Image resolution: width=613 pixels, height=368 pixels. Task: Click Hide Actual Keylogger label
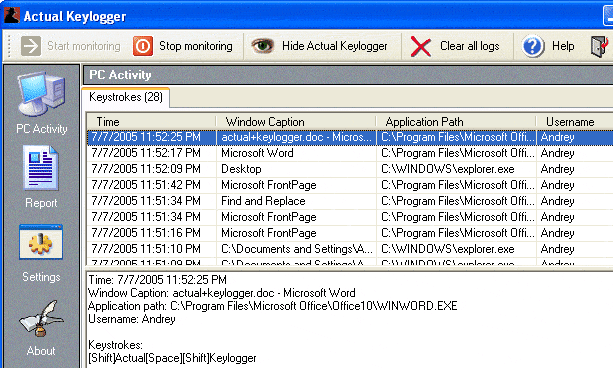coord(335,46)
